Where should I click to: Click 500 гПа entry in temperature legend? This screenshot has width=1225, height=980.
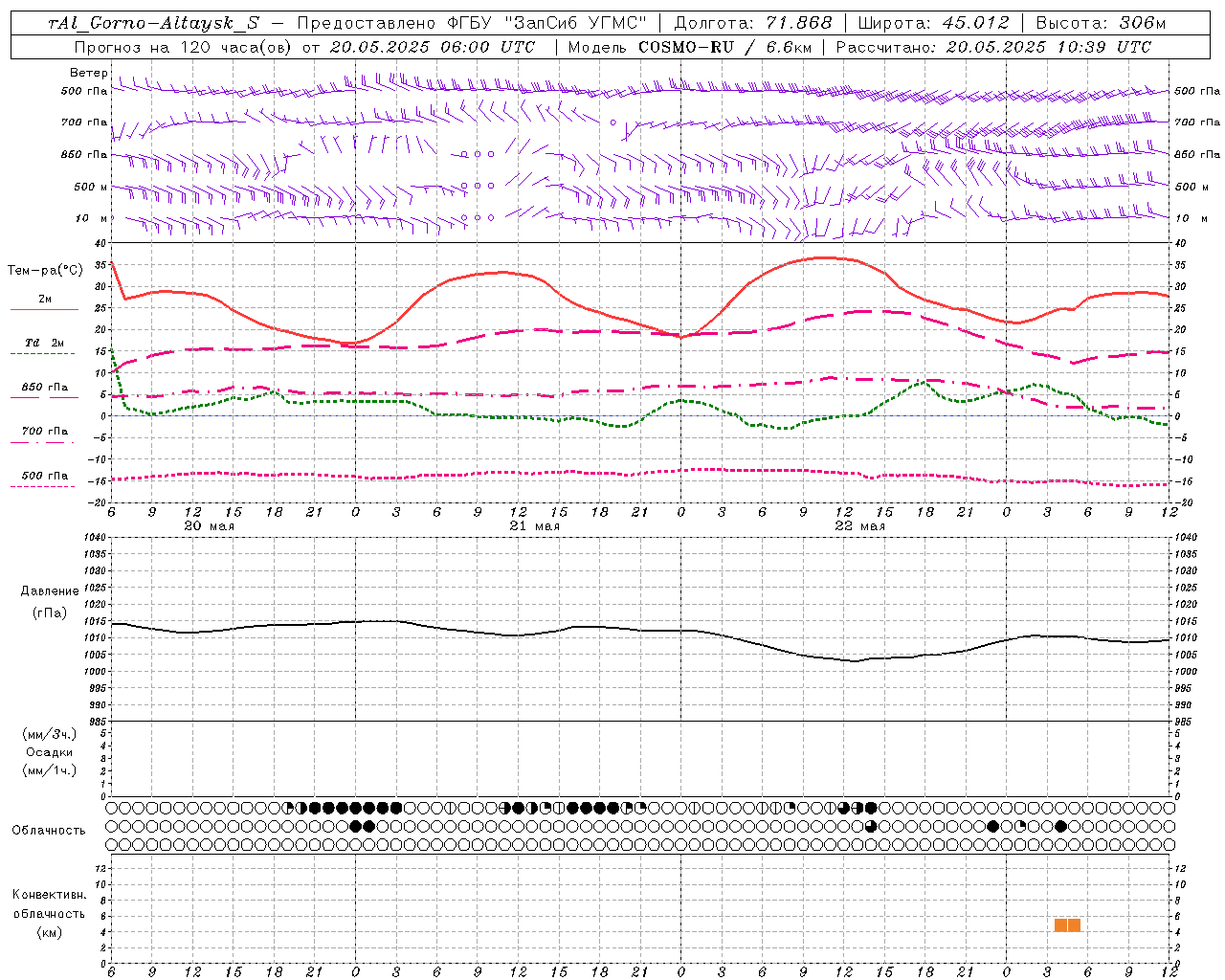[x=45, y=476]
